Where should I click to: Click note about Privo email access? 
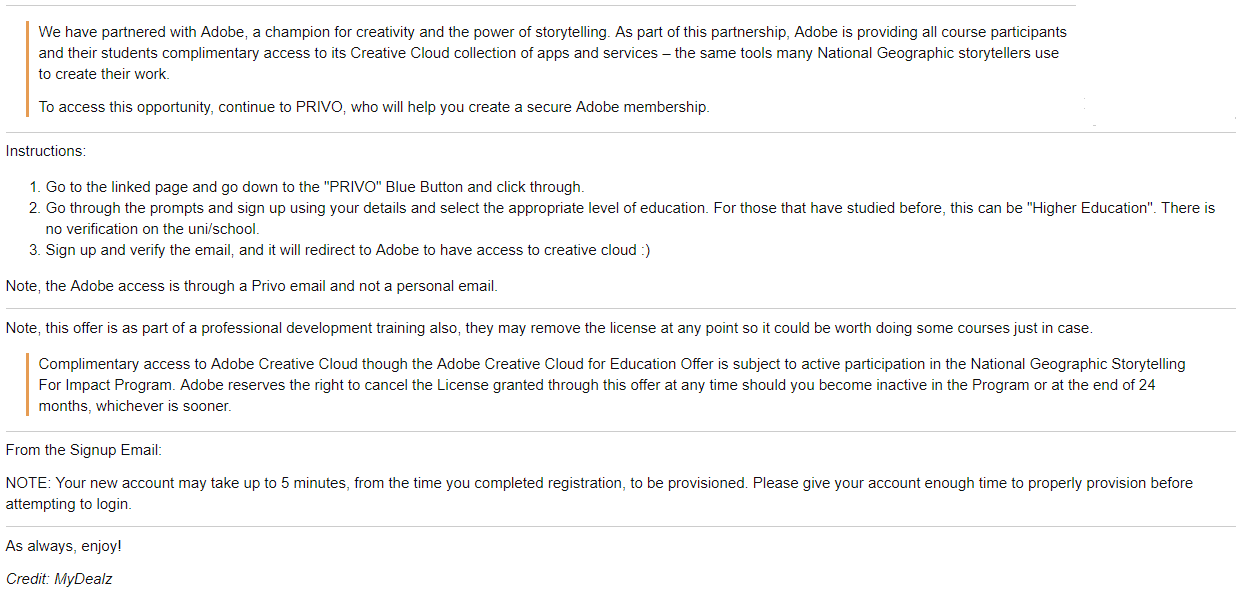click(x=251, y=286)
